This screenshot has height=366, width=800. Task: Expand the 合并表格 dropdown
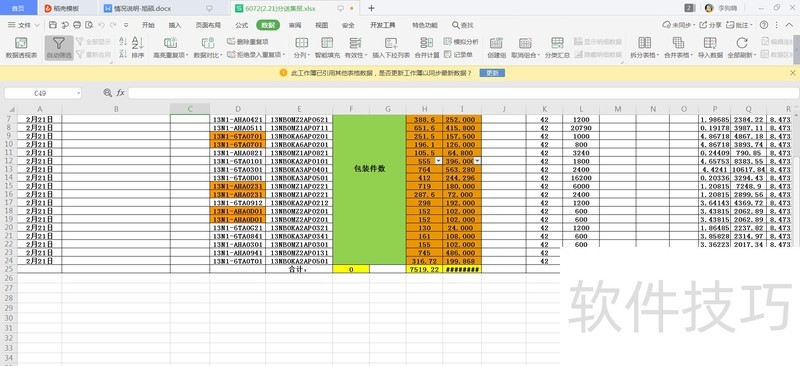[691, 55]
